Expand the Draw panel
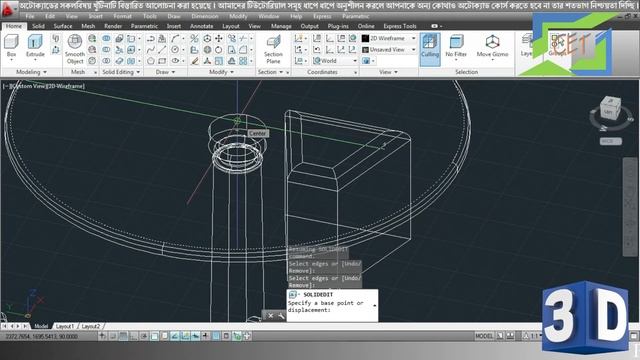Viewport: 640px width, 360px height. tap(165, 72)
